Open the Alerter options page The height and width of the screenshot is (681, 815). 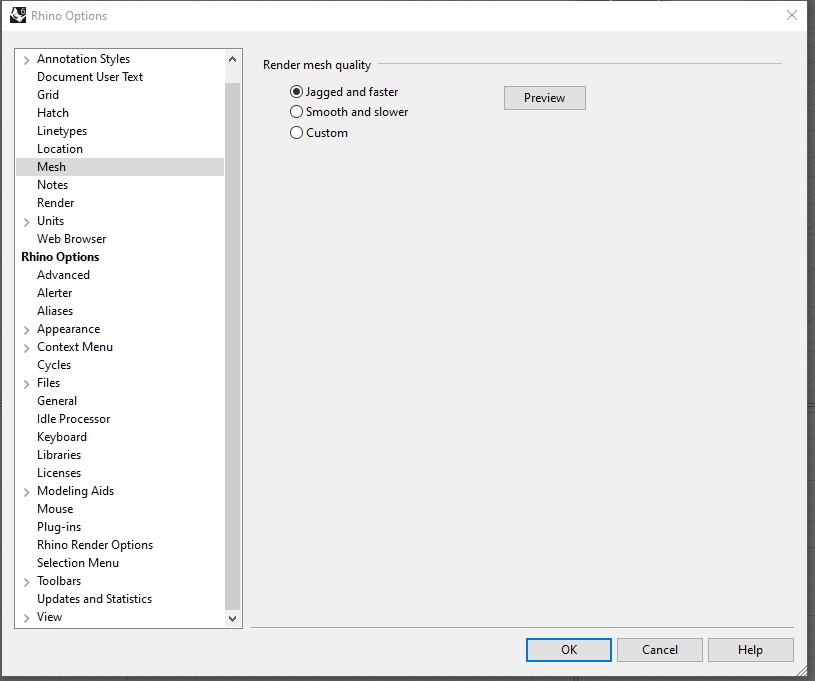55,293
